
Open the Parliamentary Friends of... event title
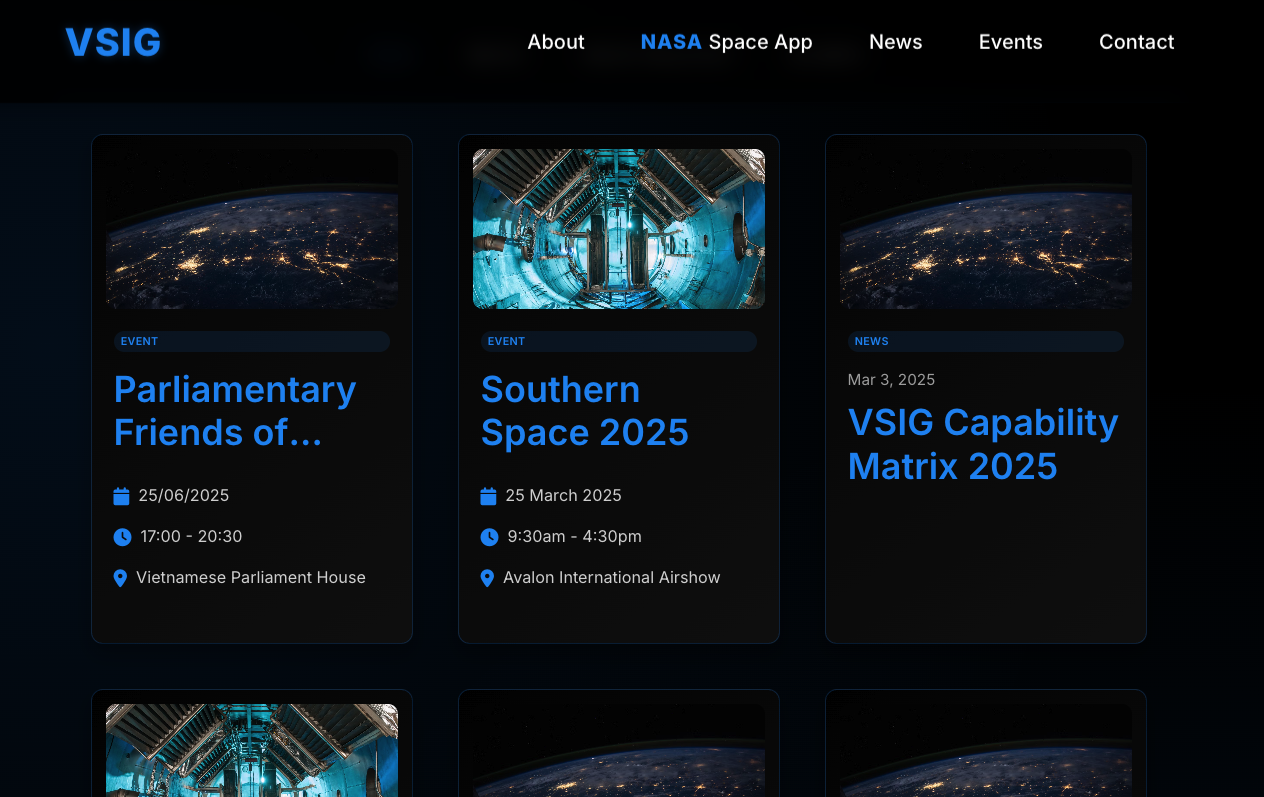[235, 410]
